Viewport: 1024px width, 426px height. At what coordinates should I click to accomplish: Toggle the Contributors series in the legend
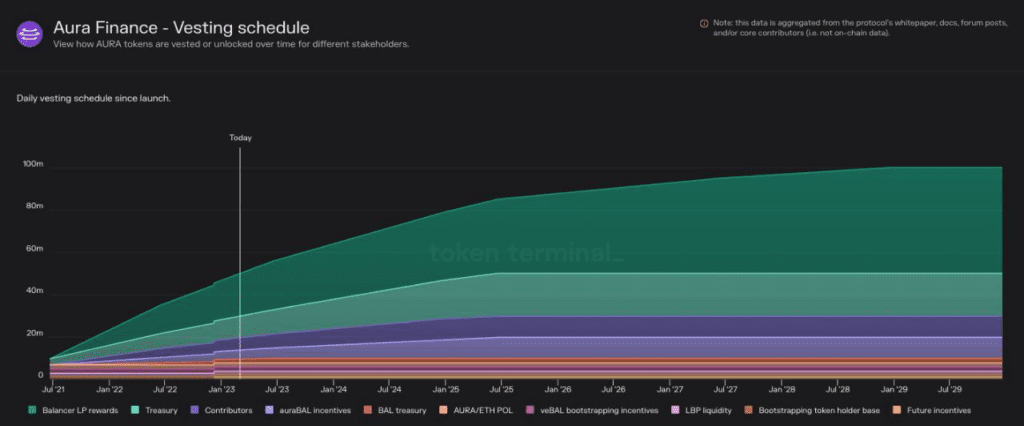[221, 410]
